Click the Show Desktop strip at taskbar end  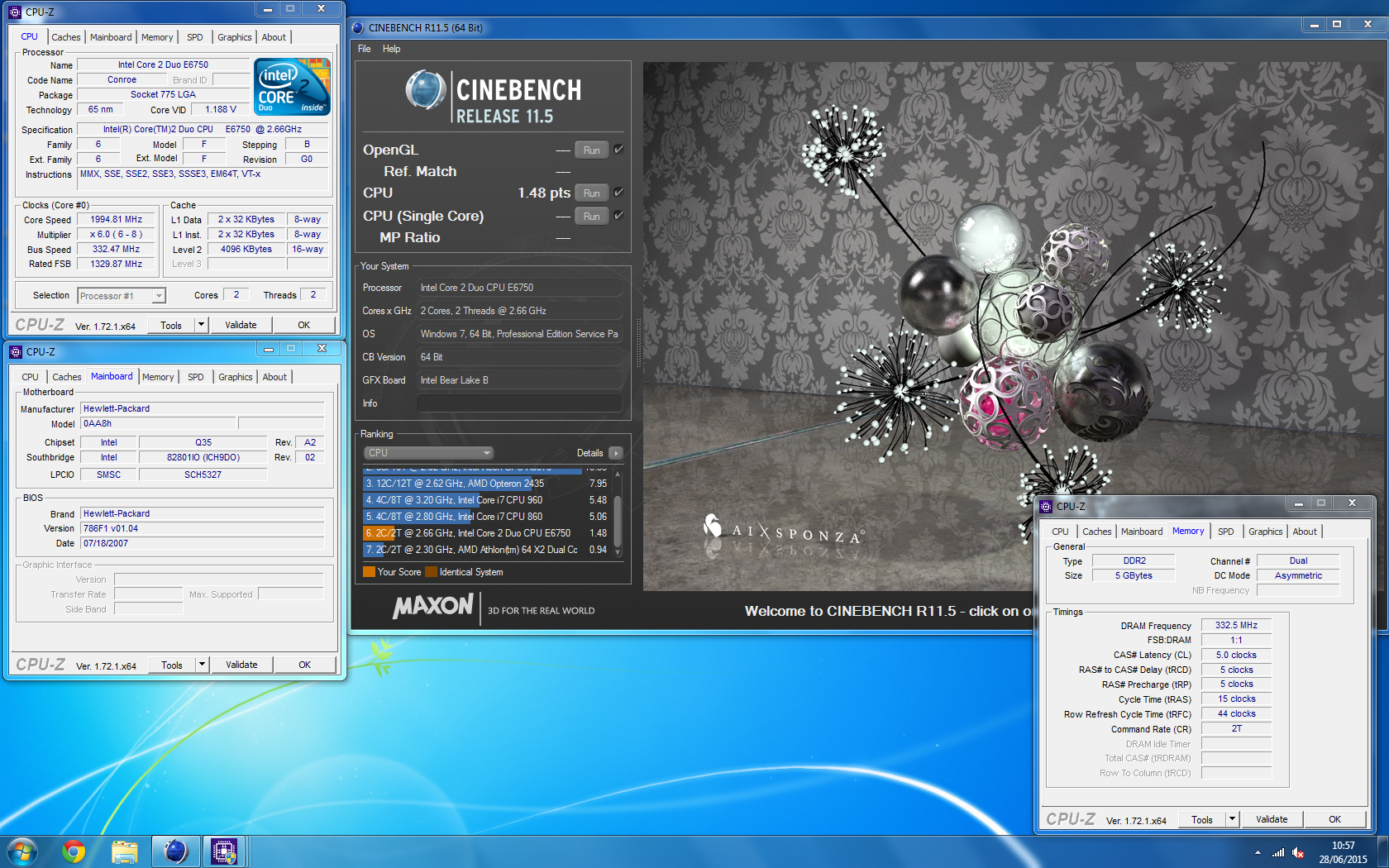tap(1382, 851)
